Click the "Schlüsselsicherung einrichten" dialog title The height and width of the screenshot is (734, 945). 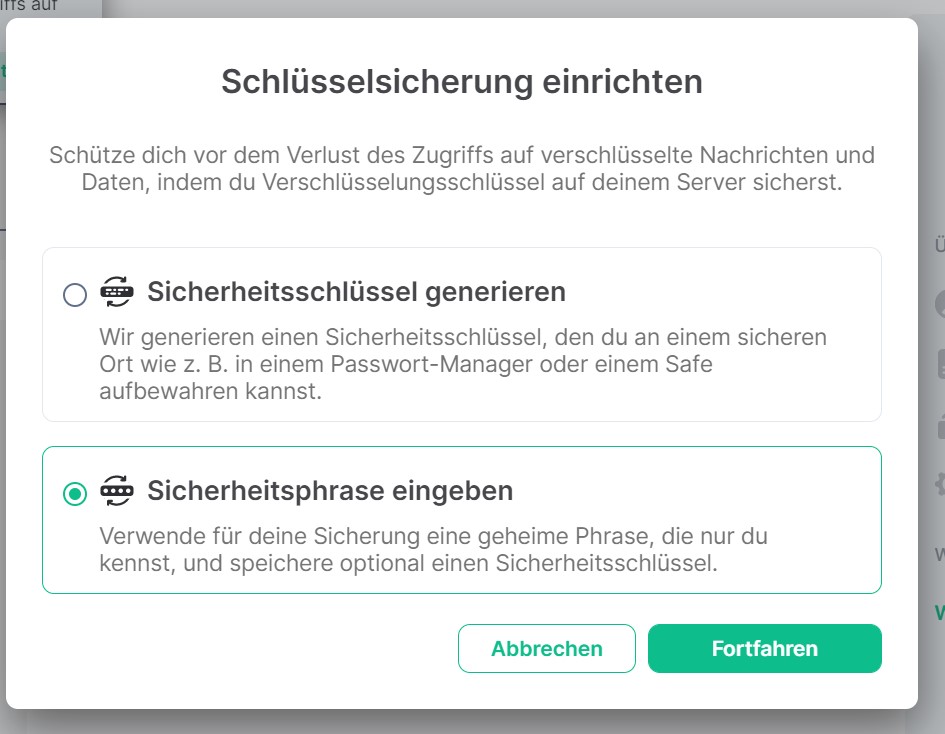462,81
